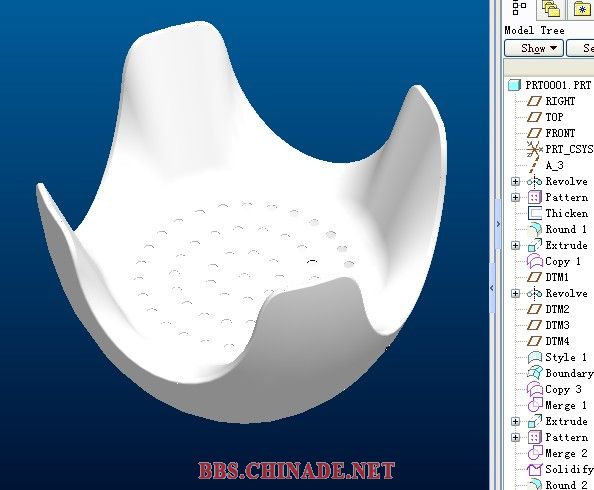Viewport: 594px width, 490px height.
Task: Select the PRT_CSYS coordinate system icon
Action: click(x=535, y=149)
